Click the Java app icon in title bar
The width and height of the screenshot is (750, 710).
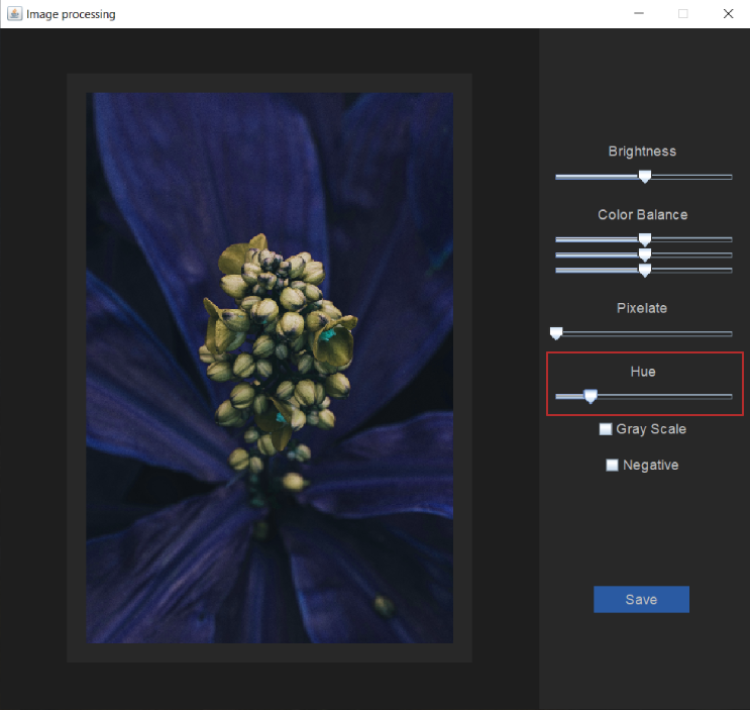click(x=14, y=14)
